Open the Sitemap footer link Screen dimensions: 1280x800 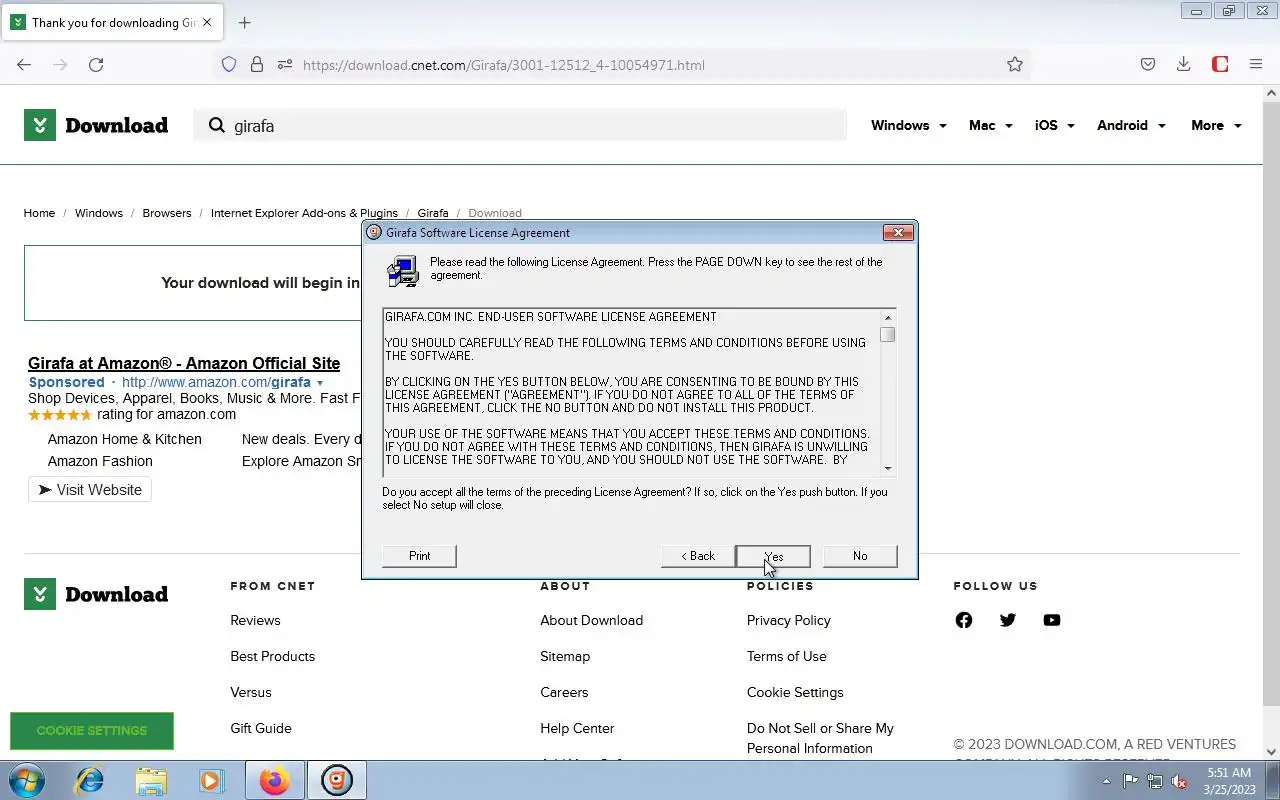click(565, 656)
